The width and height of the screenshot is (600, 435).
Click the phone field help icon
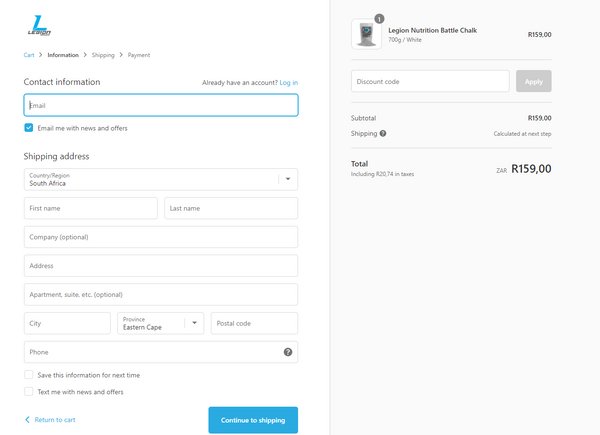pos(288,352)
